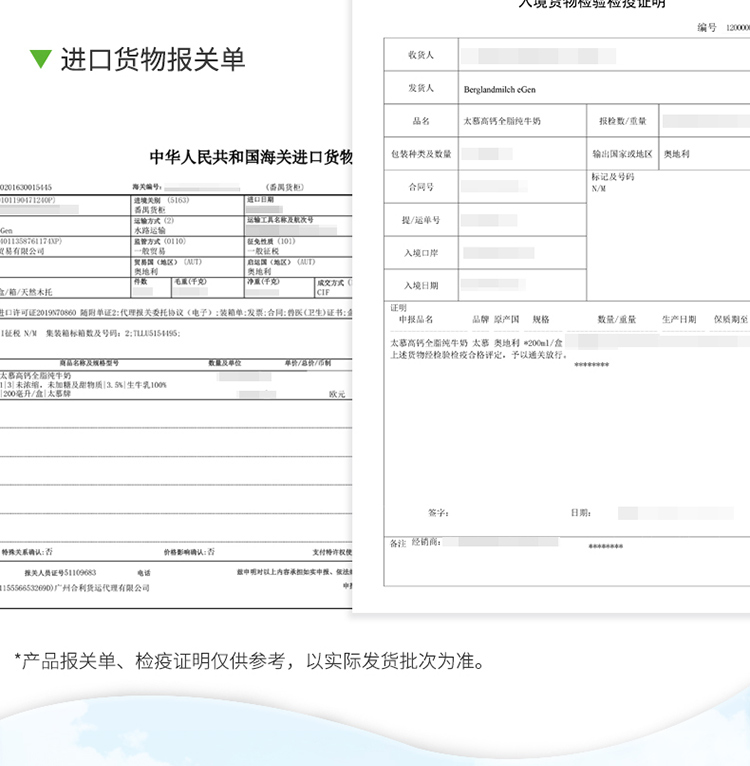Viewport: 750px width, 766px height.
Task: Click the 启运国(地区) (AUT) label
Action: point(281,262)
